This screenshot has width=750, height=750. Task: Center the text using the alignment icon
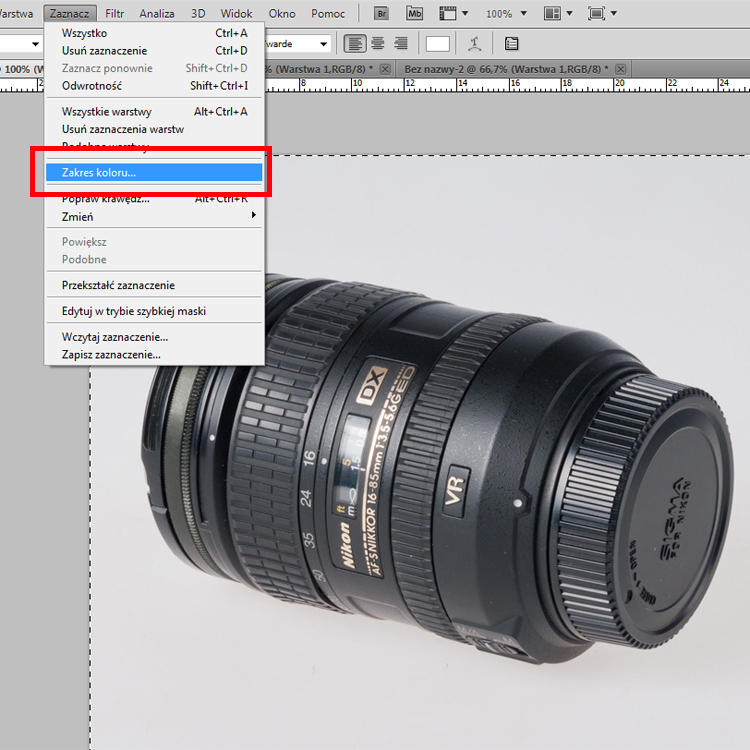coord(378,43)
